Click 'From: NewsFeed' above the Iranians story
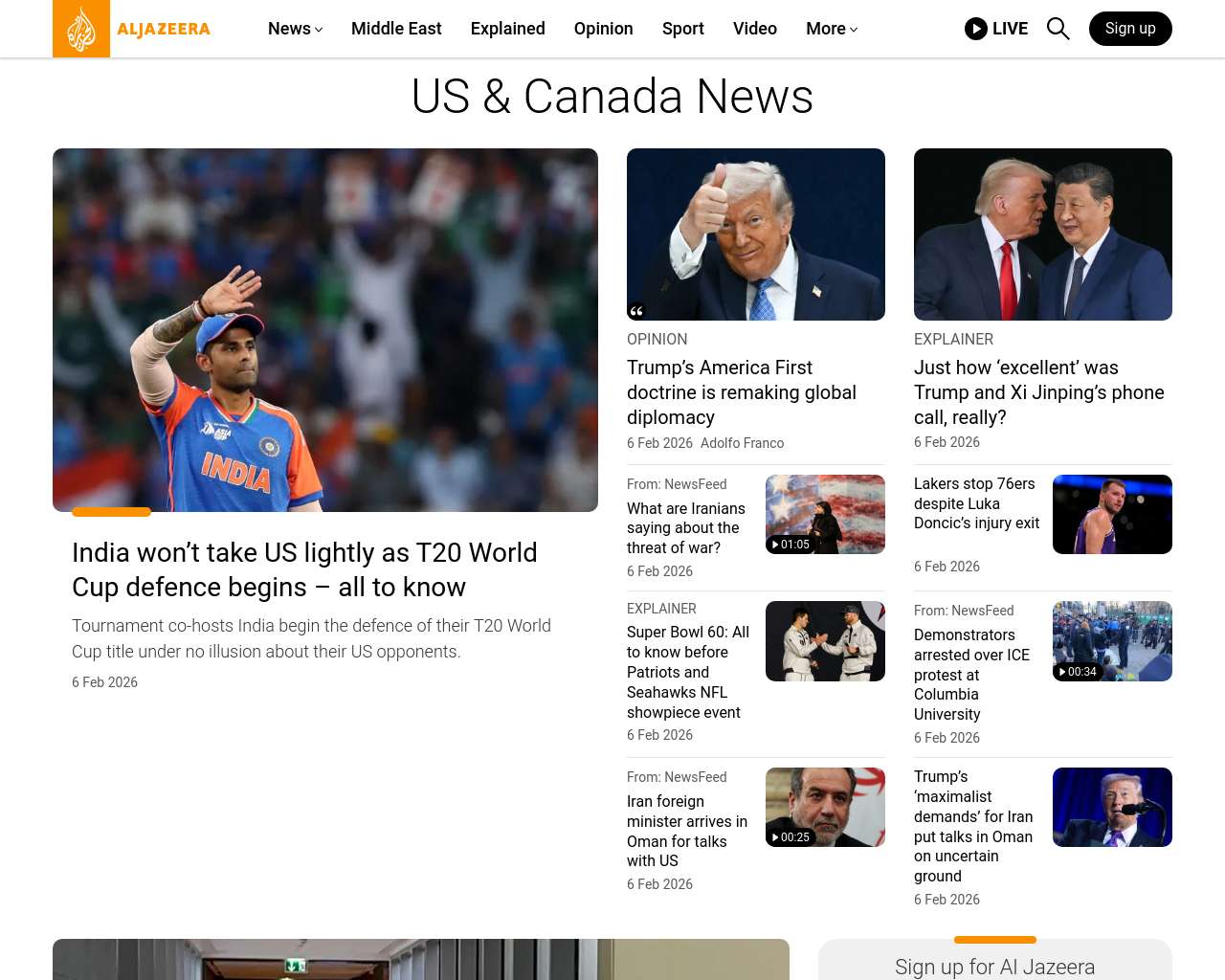Screen dimensions: 1225x980 pos(677,484)
